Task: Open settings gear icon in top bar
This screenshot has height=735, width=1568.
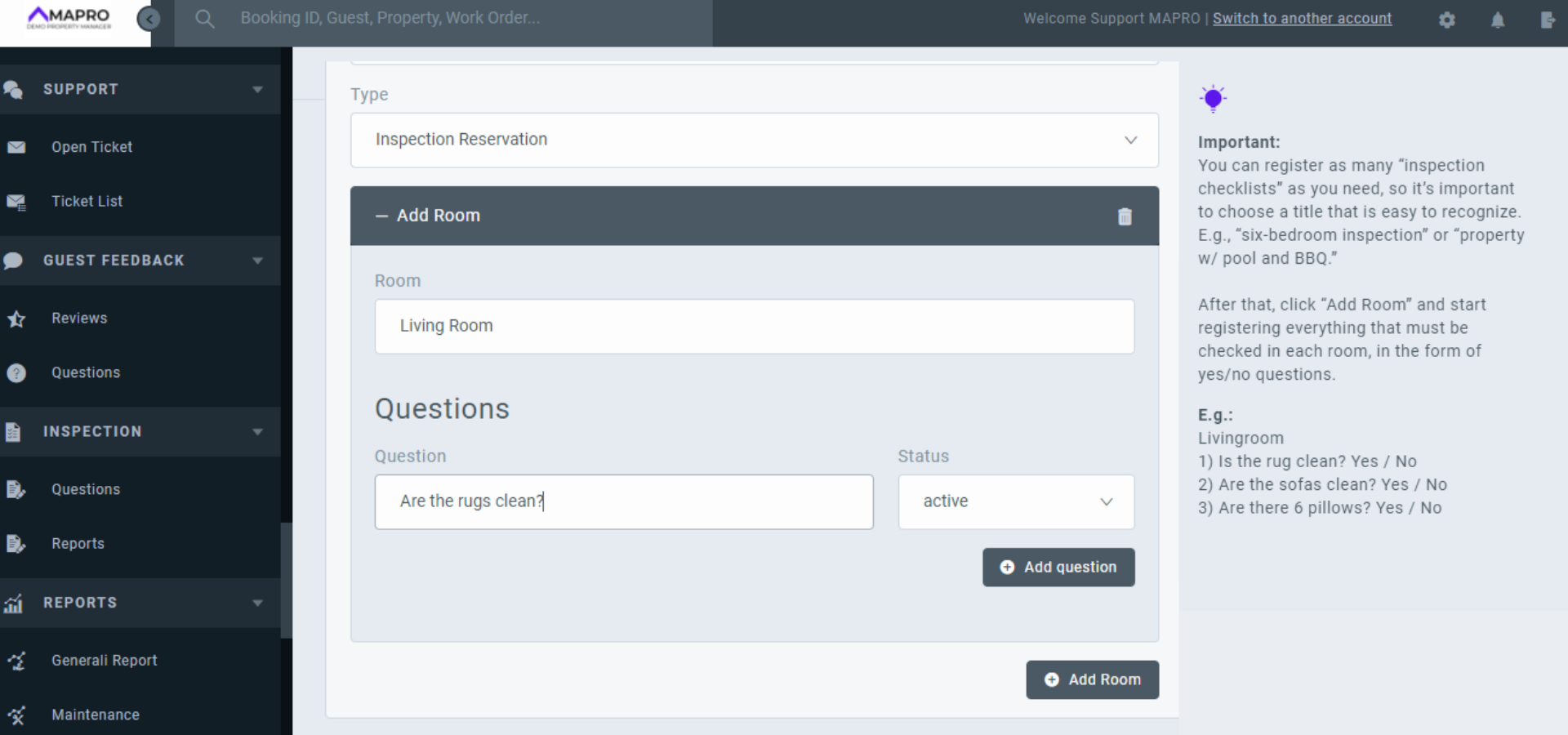Action: click(x=1447, y=20)
